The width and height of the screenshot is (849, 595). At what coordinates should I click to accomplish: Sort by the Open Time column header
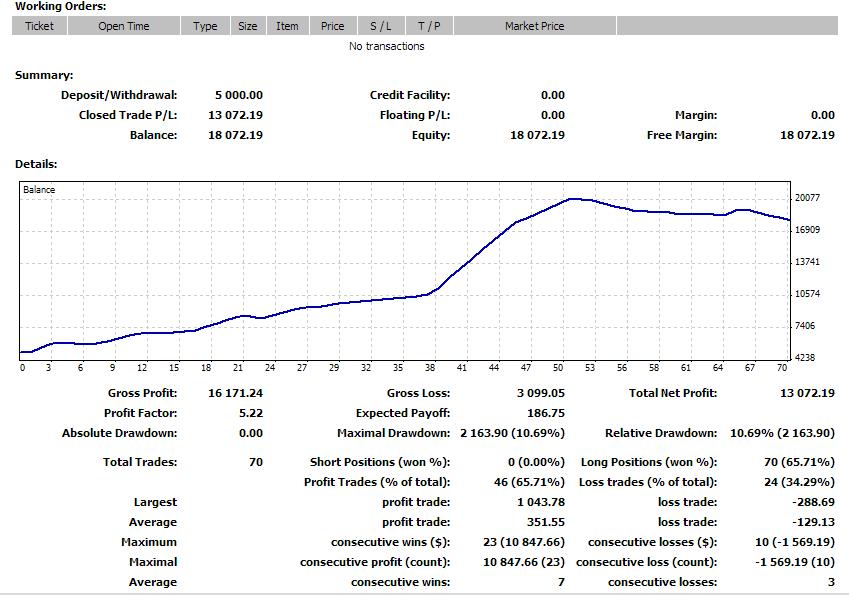(124, 26)
